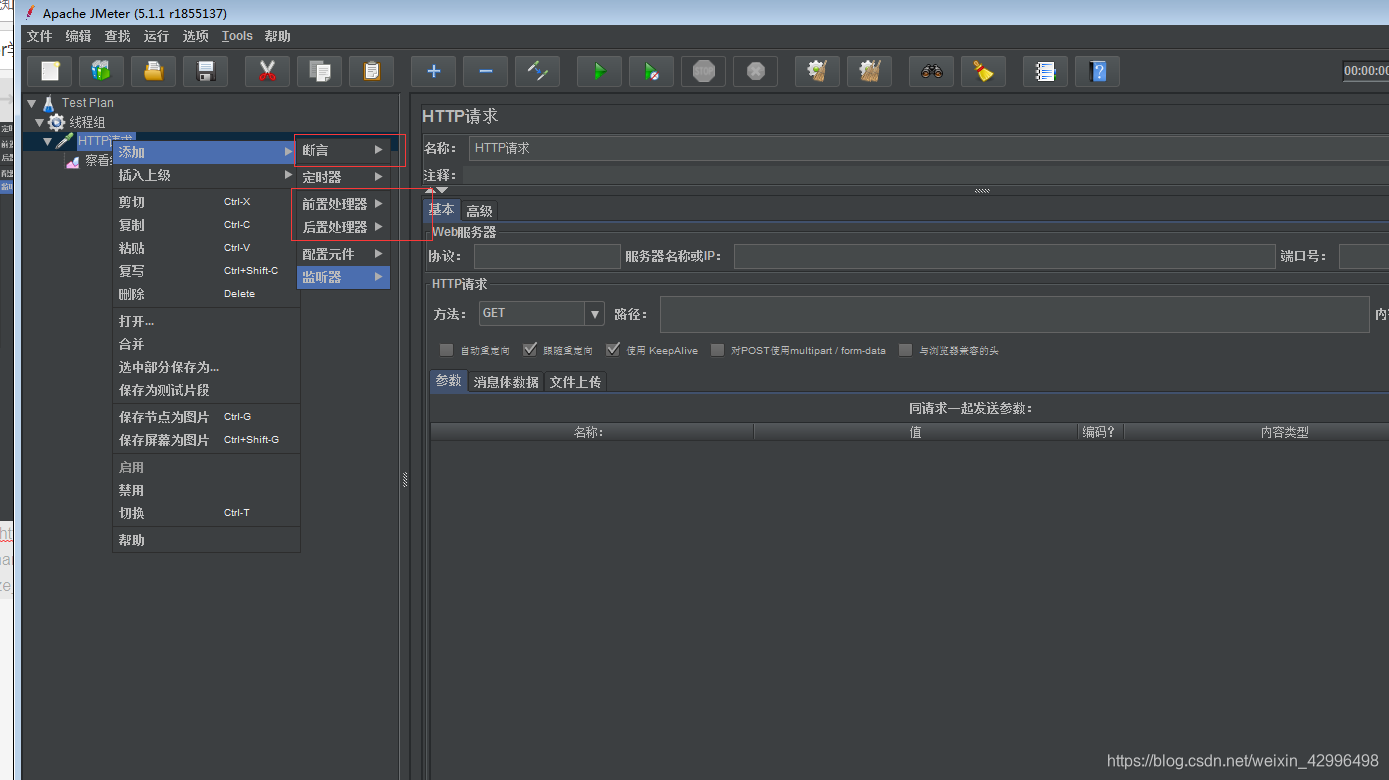
Task: Enable 对POST使用multipart / form-data checkbox
Action: tap(717, 350)
